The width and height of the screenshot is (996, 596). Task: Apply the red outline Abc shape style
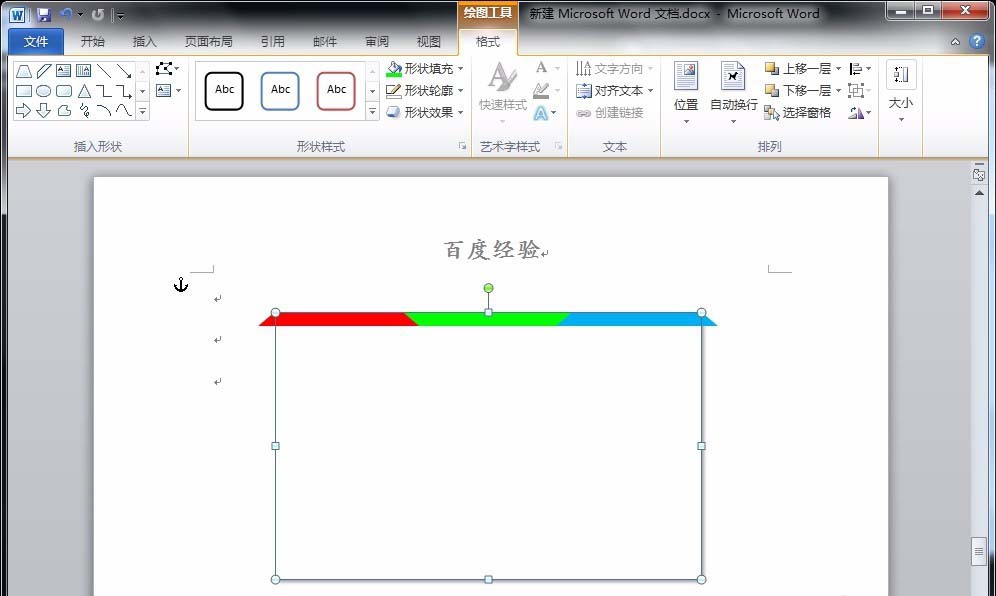(336, 91)
